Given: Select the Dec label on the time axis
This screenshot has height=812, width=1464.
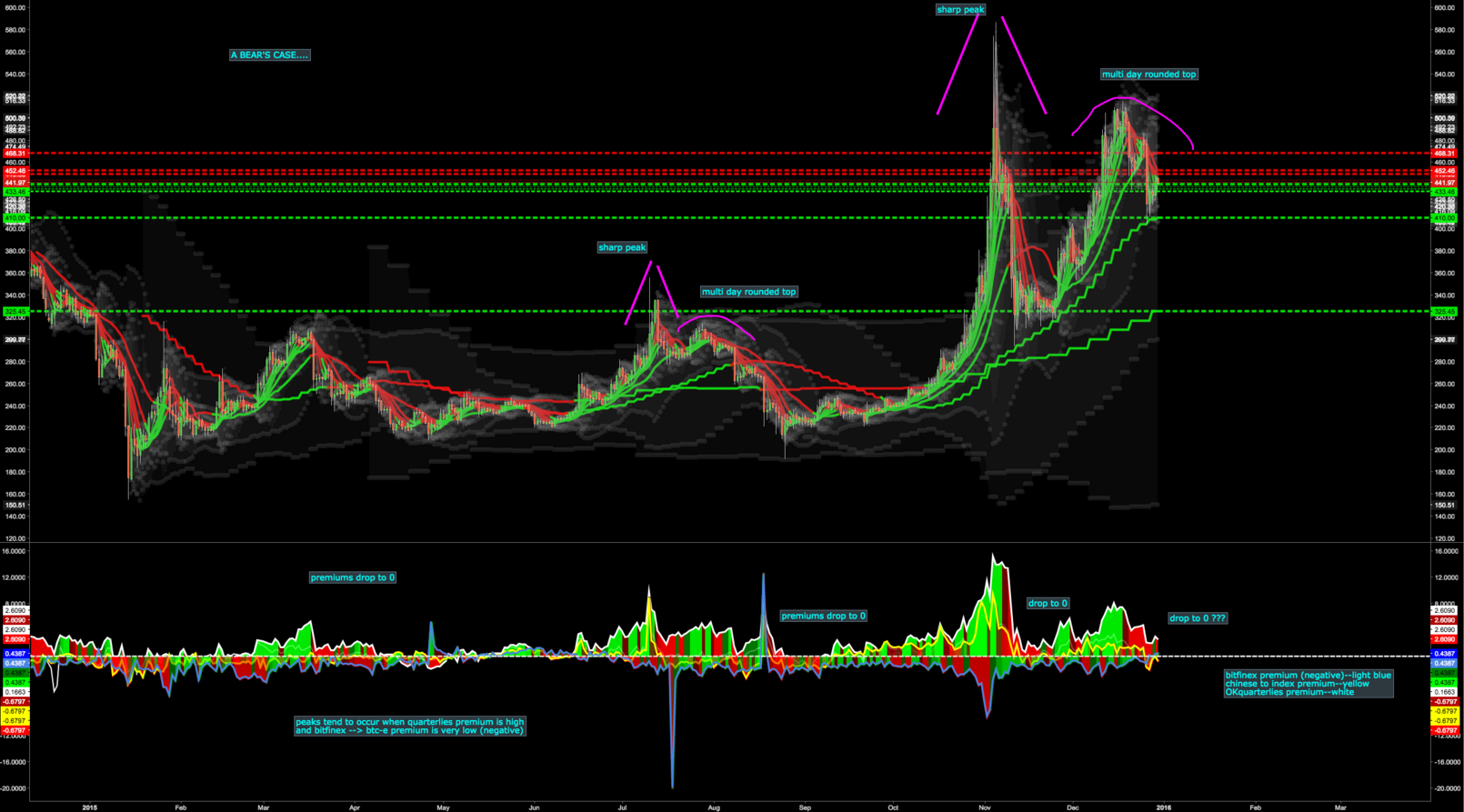Looking at the screenshot, I should pyautogui.click(x=1073, y=807).
